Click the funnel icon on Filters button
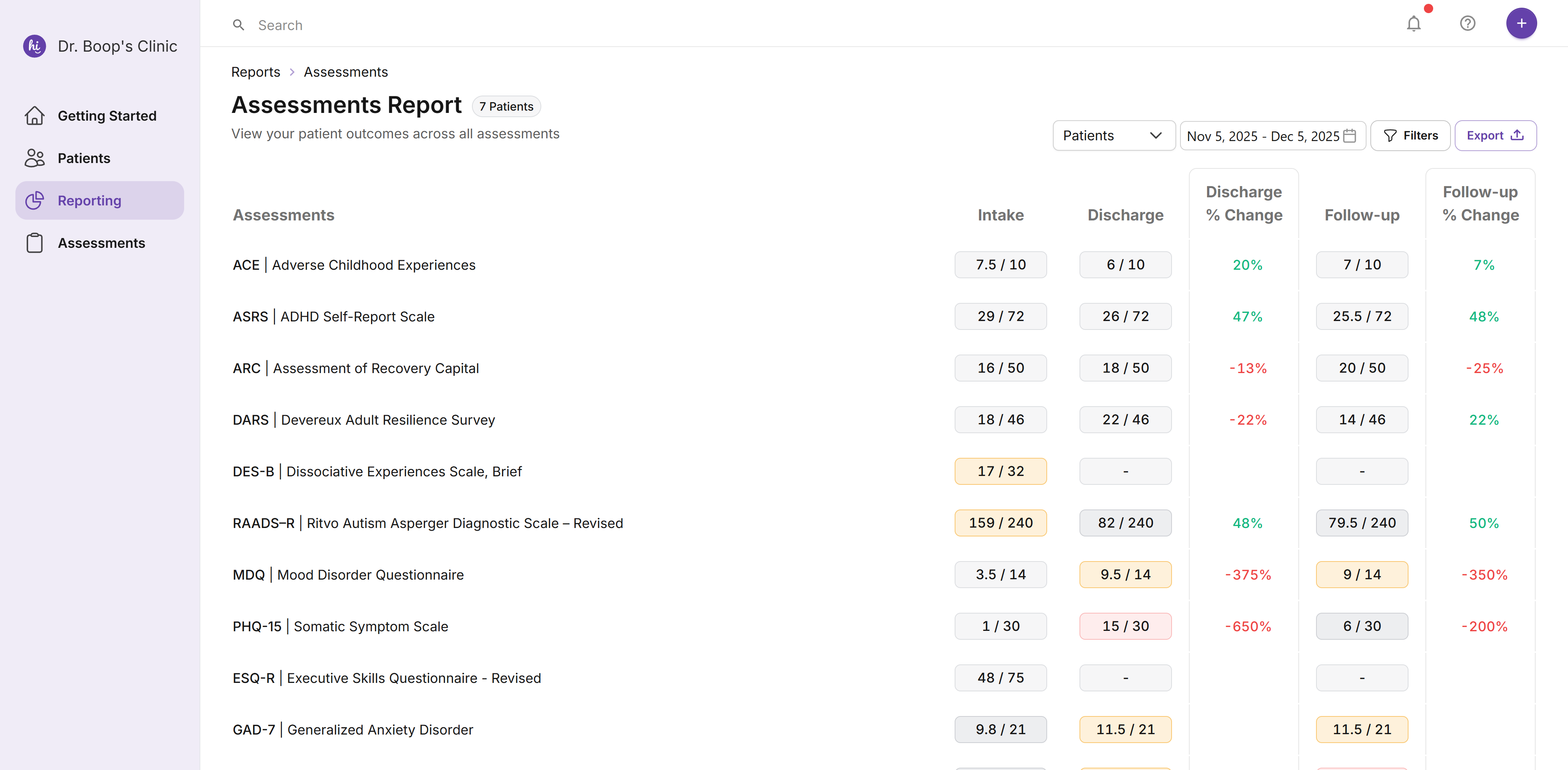This screenshot has height=770, width=1568. [1391, 136]
